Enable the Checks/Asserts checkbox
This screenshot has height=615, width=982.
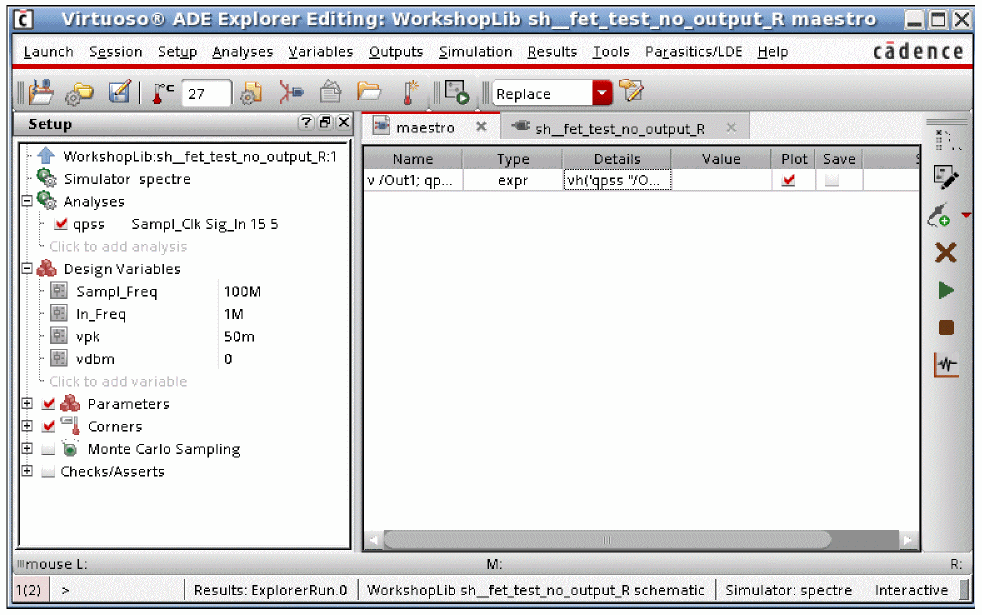[x=48, y=471]
